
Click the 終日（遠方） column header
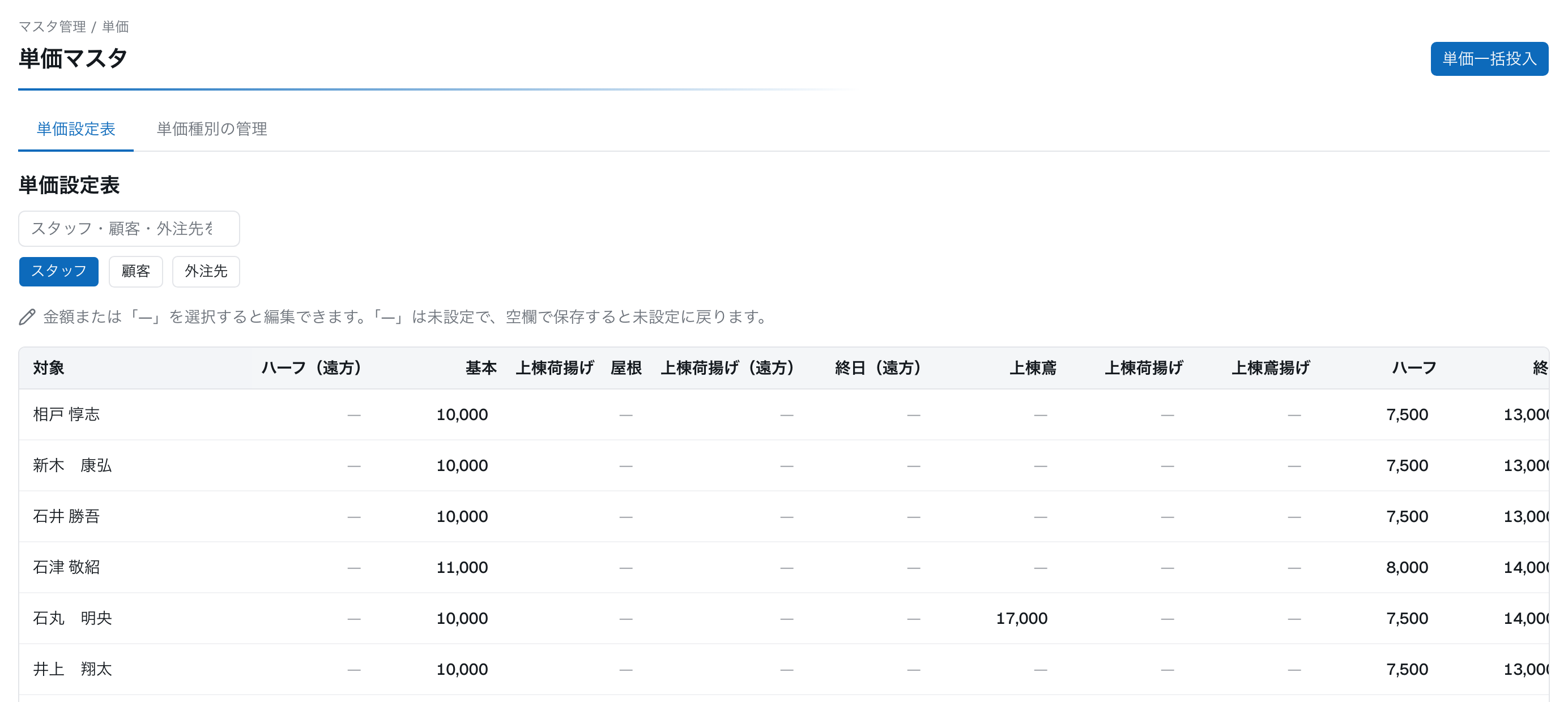(x=877, y=368)
